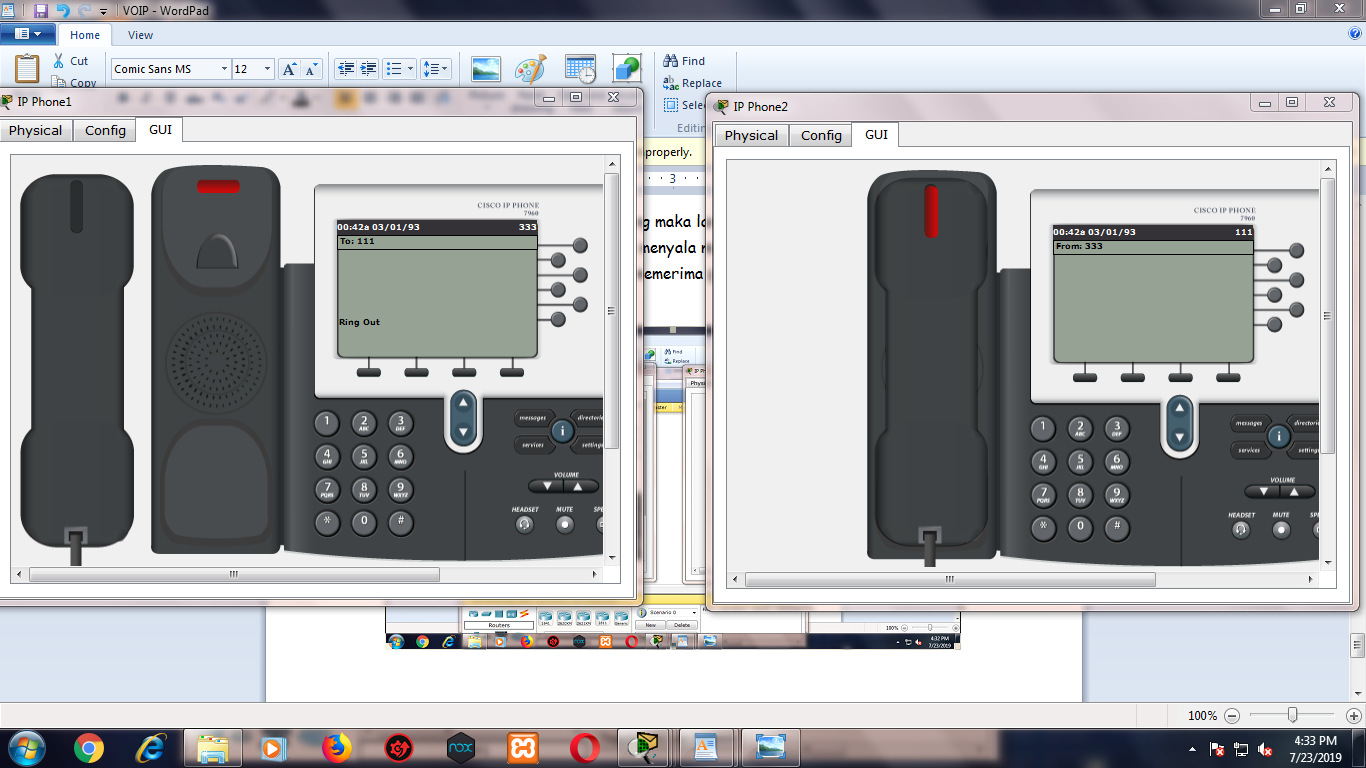Click IP Phone2 horizontal scrollbar

pos(950,579)
